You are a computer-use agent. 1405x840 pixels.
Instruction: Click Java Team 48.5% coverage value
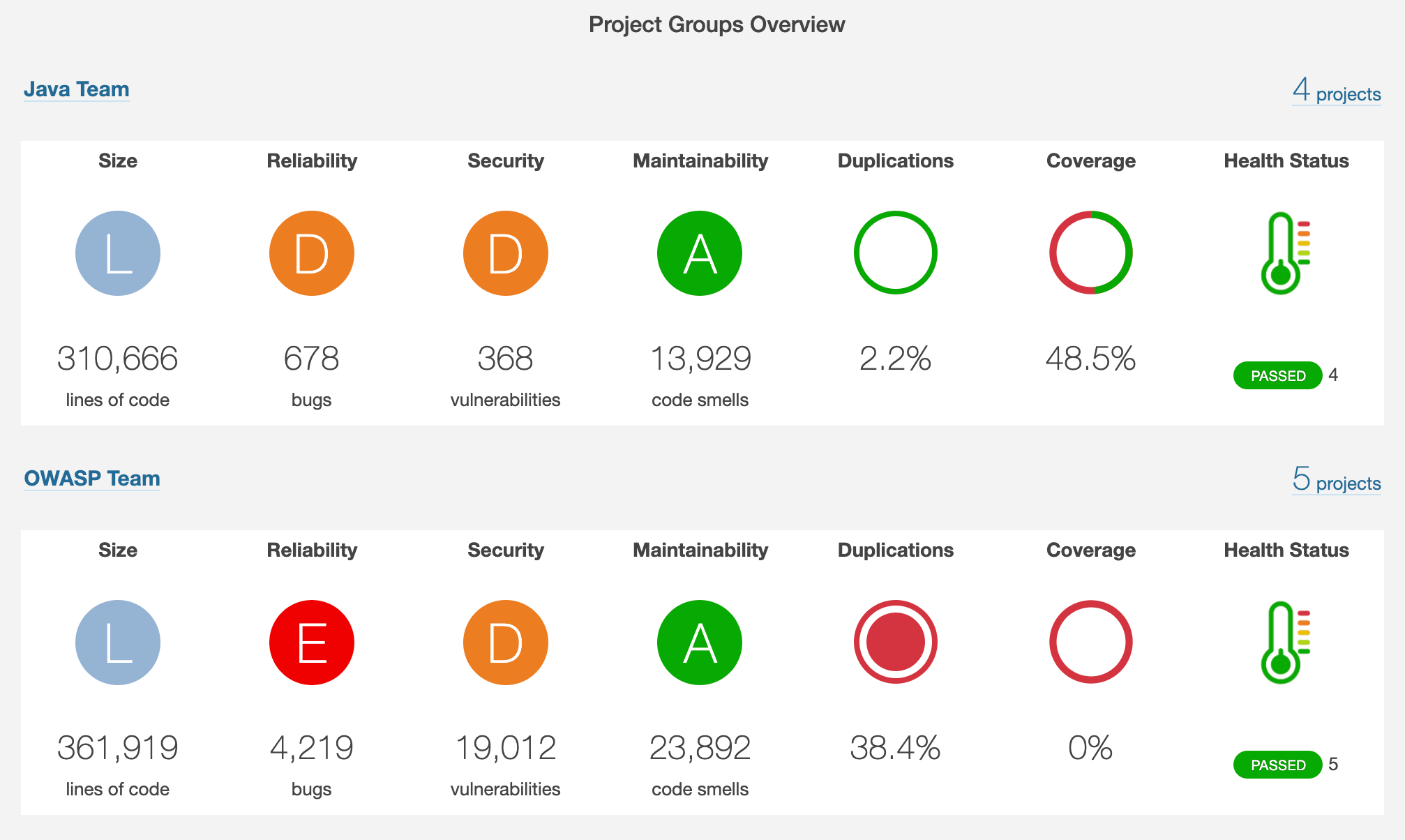1091,359
